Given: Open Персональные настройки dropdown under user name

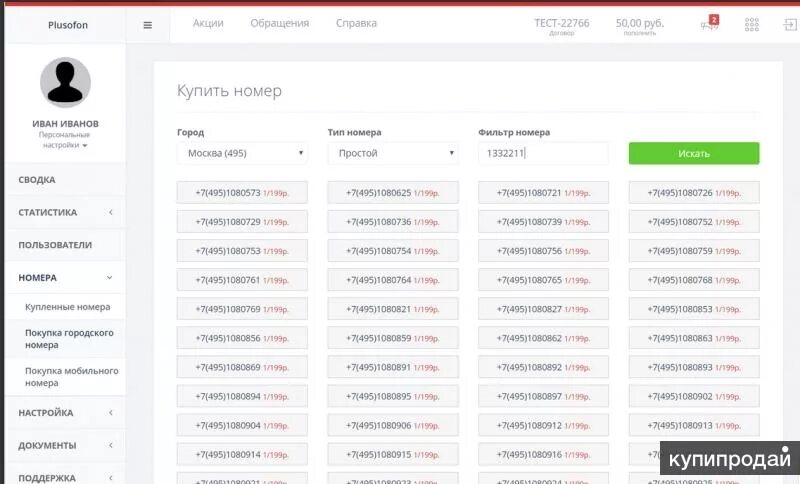Looking at the screenshot, I should click(65, 140).
